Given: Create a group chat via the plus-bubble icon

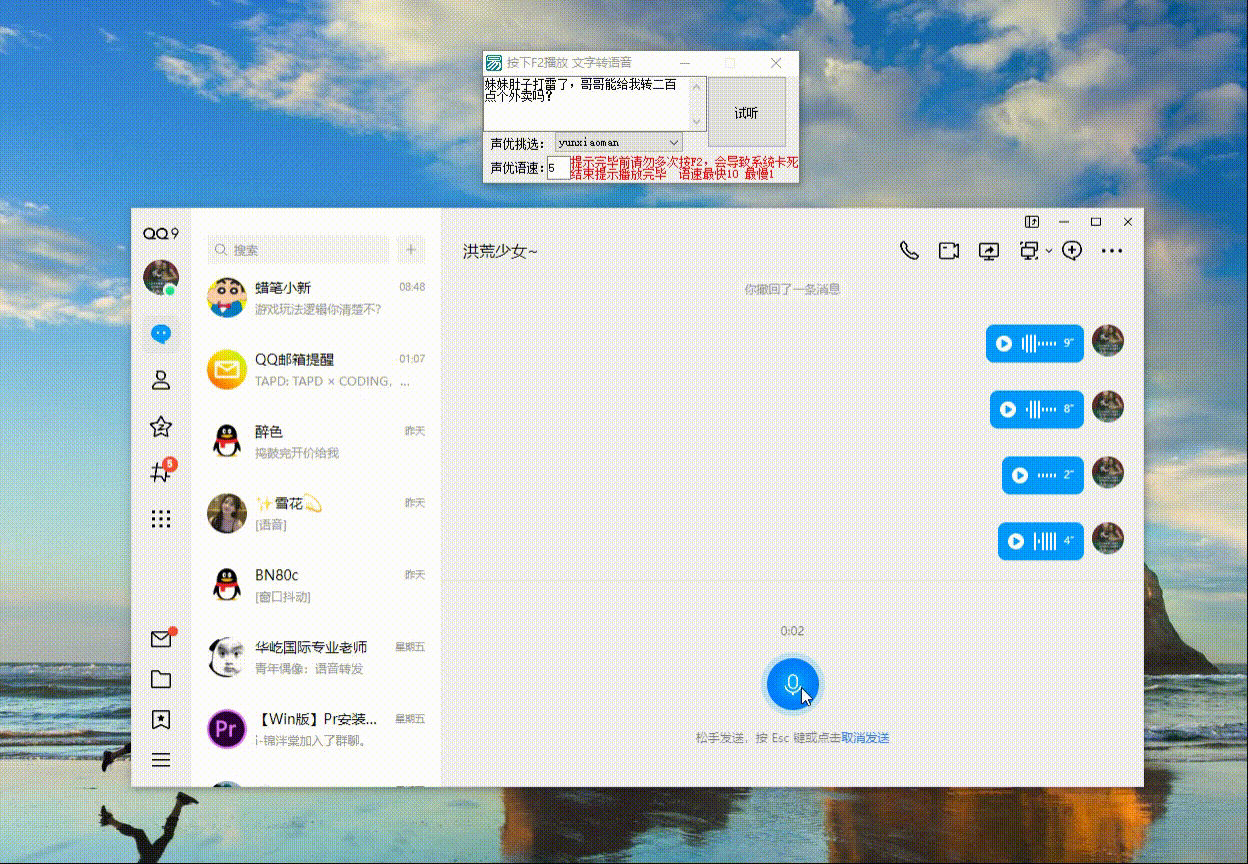Looking at the screenshot, I should [1071, 251].
